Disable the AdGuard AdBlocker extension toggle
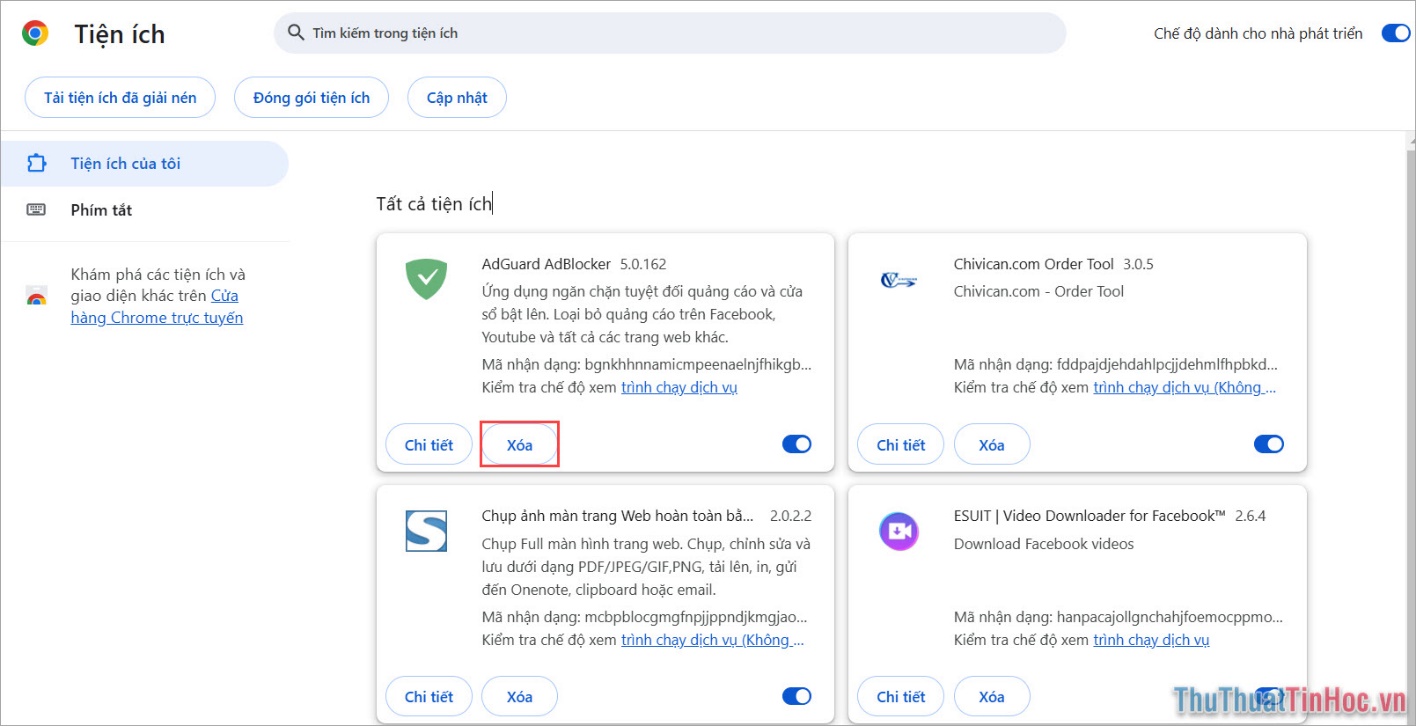Screen dimensions: 1416x726 click(x=796, y=444)
